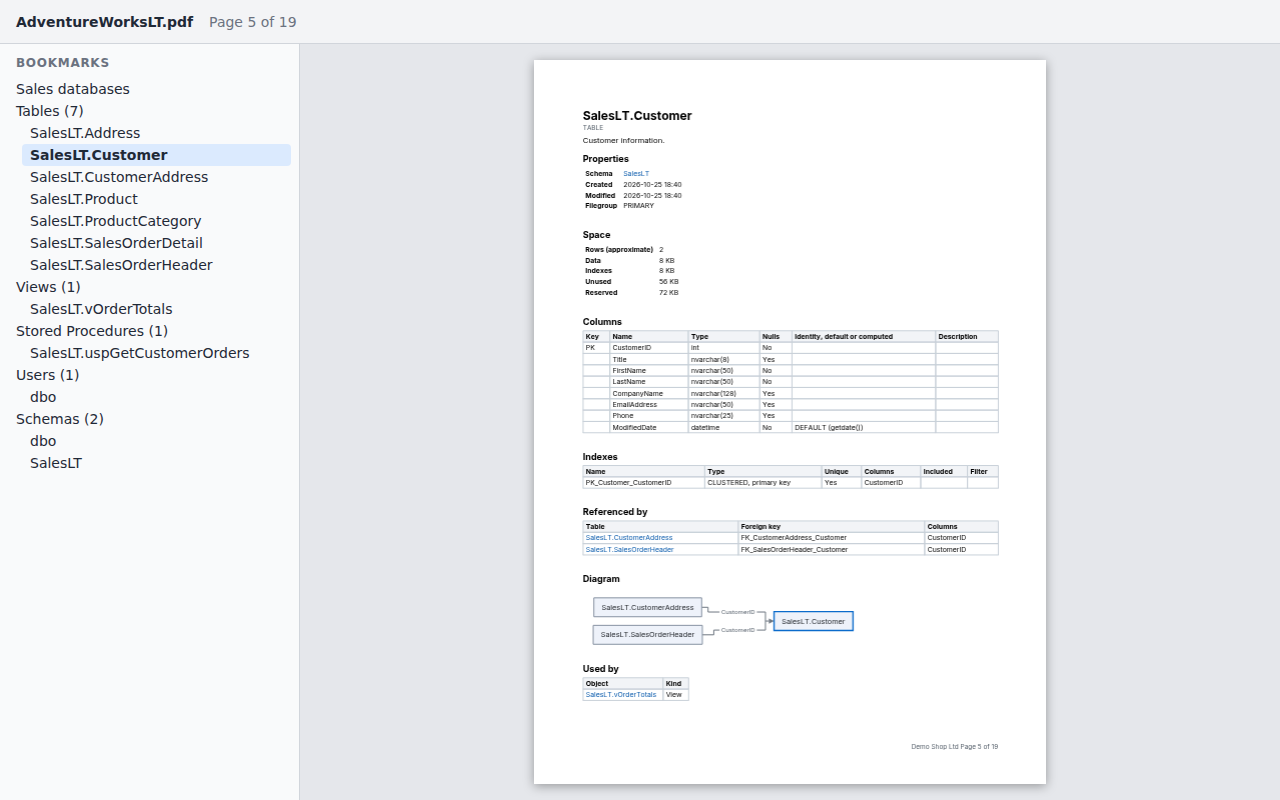Click the PK_Customer_CustomerID index name cell
1280x800 pixels.
coord(644,482)
